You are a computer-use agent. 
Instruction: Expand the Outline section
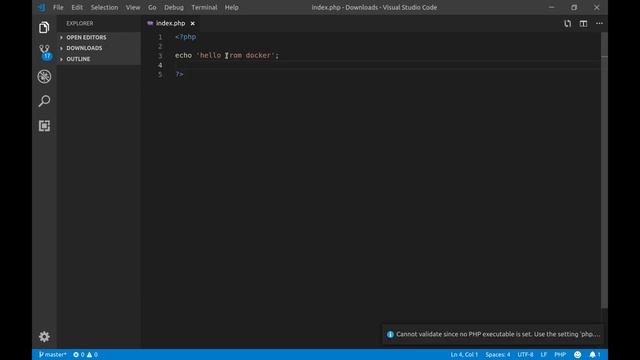78,59
